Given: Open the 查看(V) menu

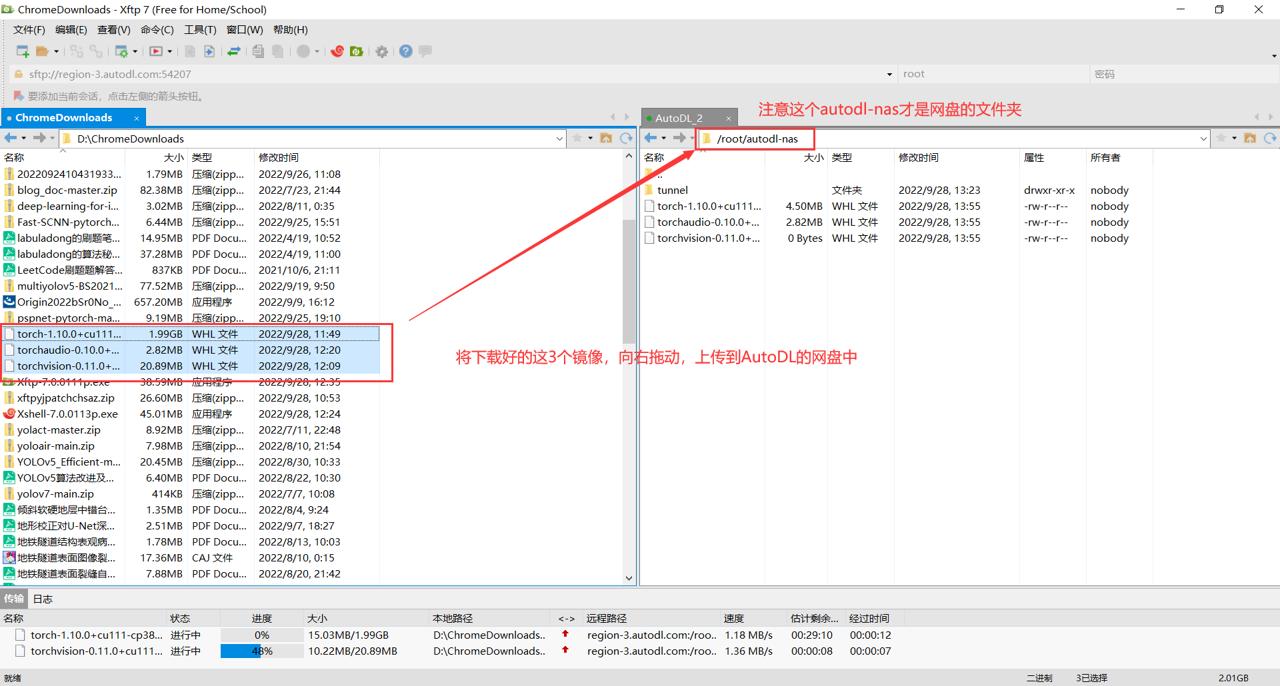Looking at the screenshot, I should pos(114,30).
